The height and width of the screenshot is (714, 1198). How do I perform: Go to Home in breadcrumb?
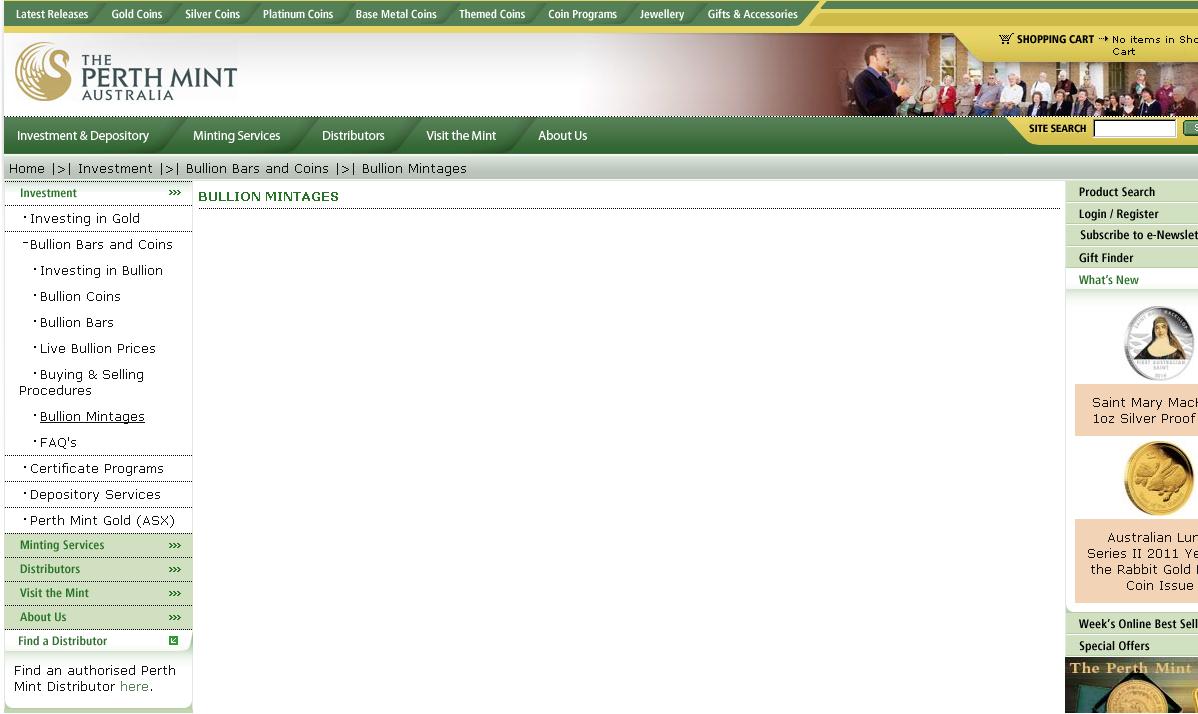point(27,169)
